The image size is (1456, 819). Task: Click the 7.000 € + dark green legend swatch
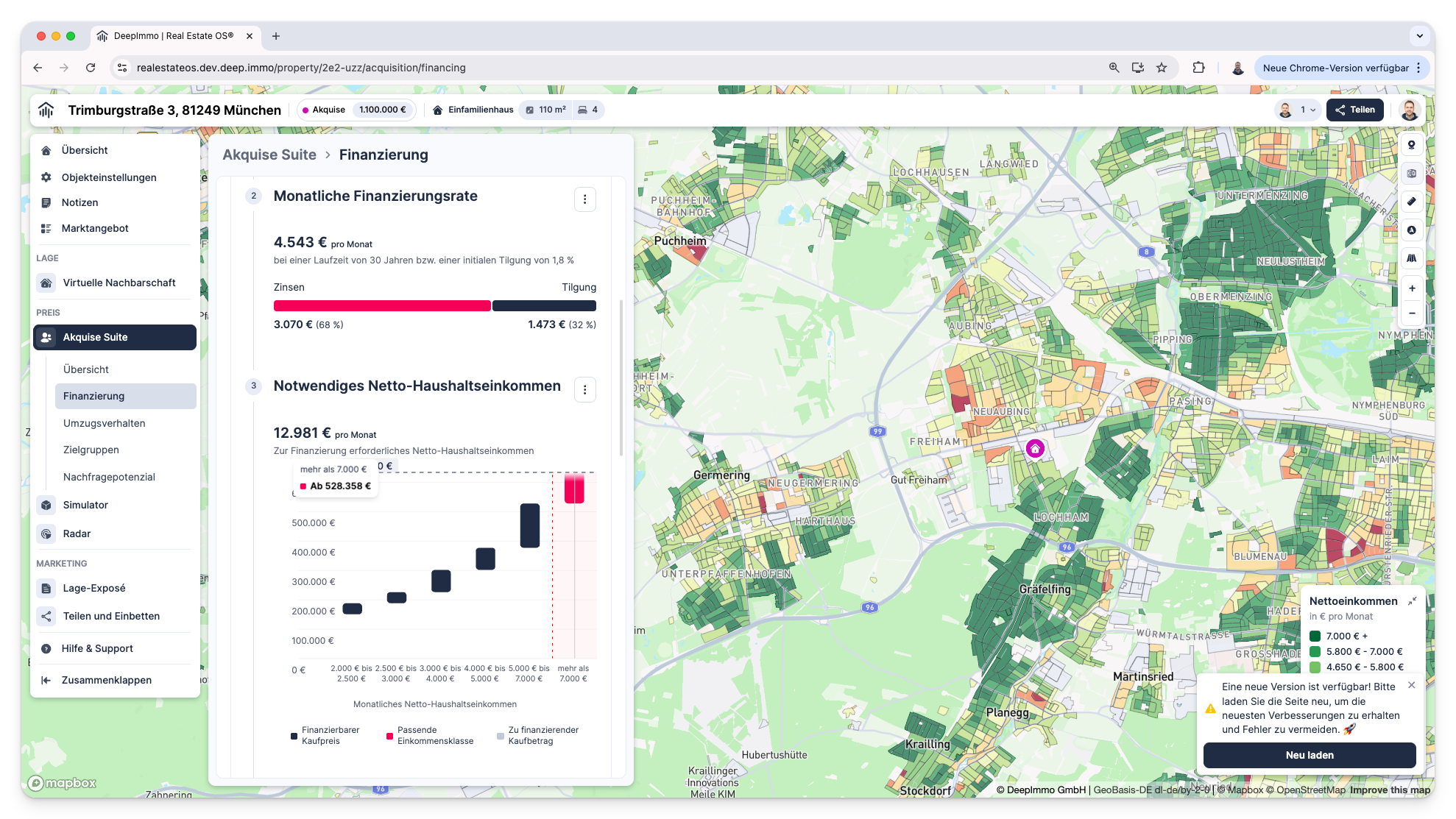point(1315,636)
